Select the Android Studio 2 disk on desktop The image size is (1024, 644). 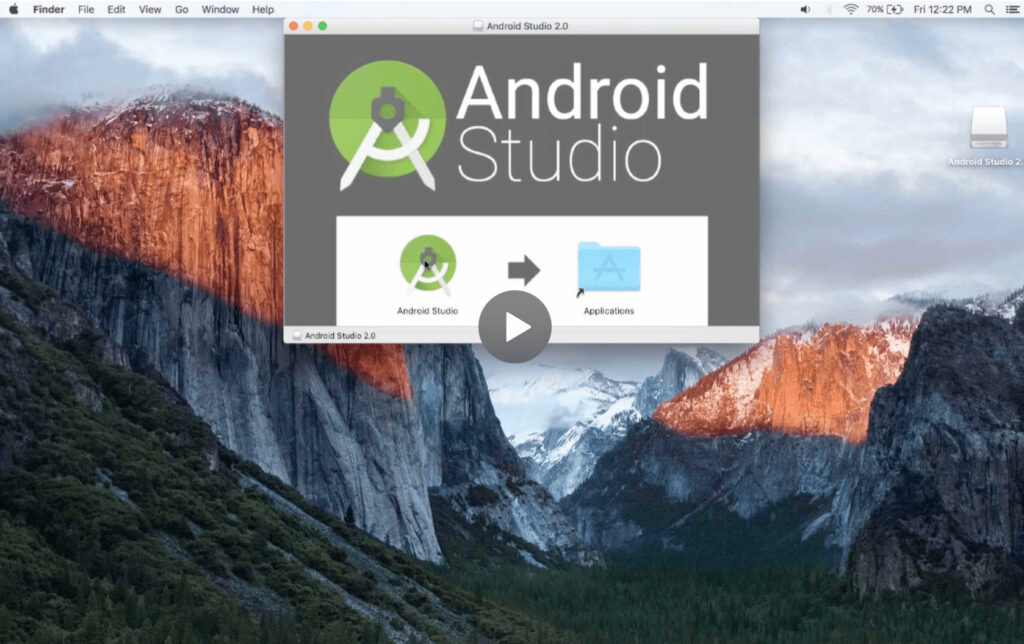click(987, 128)
